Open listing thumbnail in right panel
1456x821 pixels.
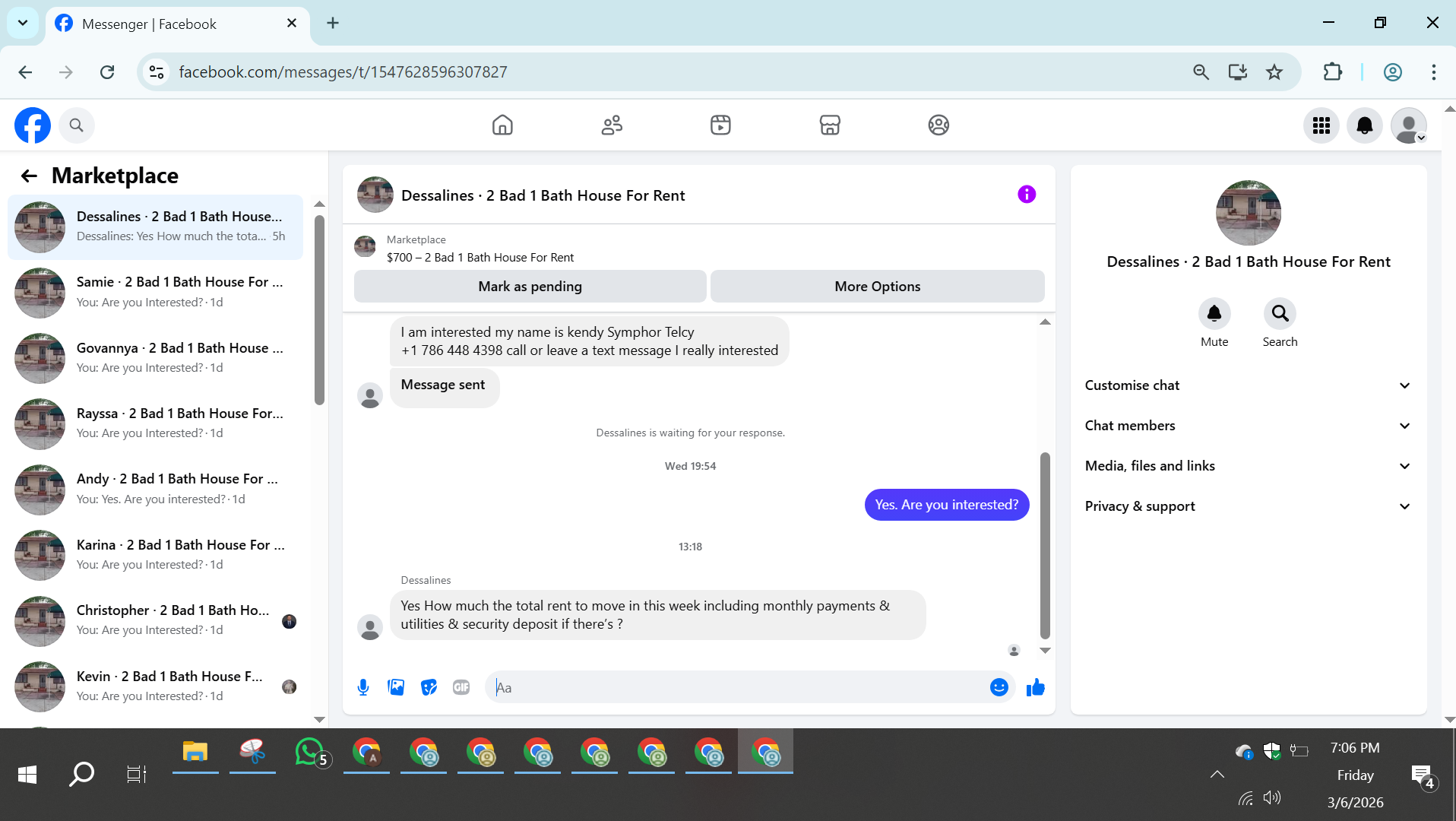click(1248, 213)
